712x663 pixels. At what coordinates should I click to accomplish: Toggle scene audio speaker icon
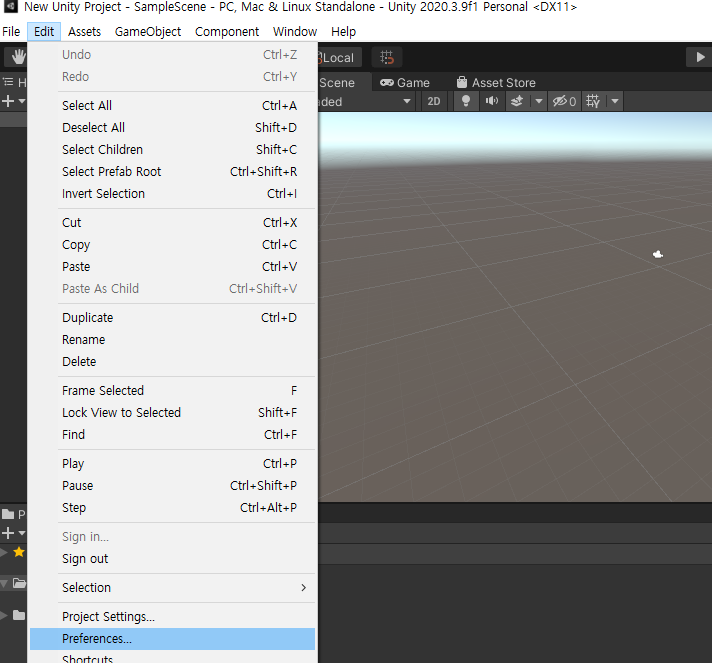(491, 101)
